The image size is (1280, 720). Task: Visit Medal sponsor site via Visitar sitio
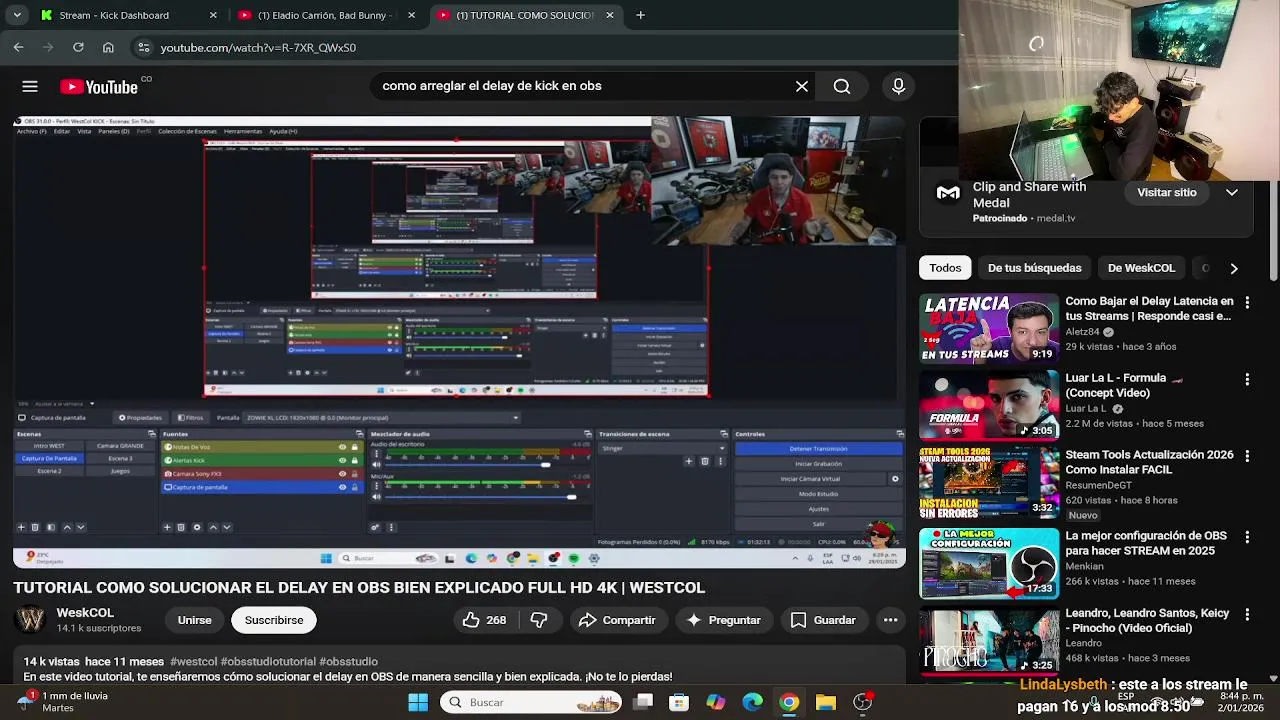pos(1166,192)
